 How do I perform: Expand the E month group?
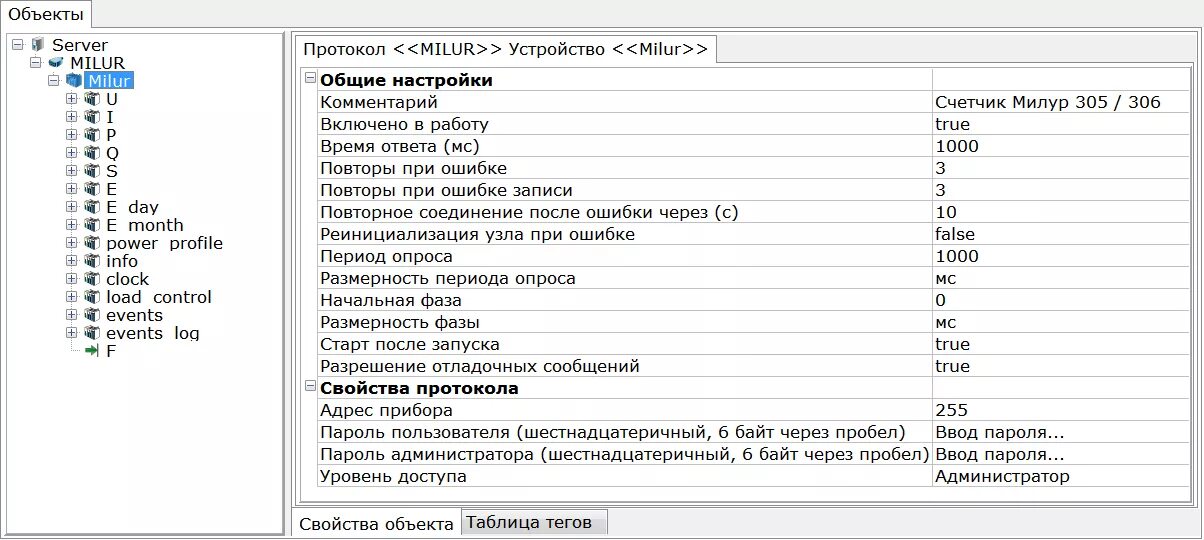click(x=71, y=225)
